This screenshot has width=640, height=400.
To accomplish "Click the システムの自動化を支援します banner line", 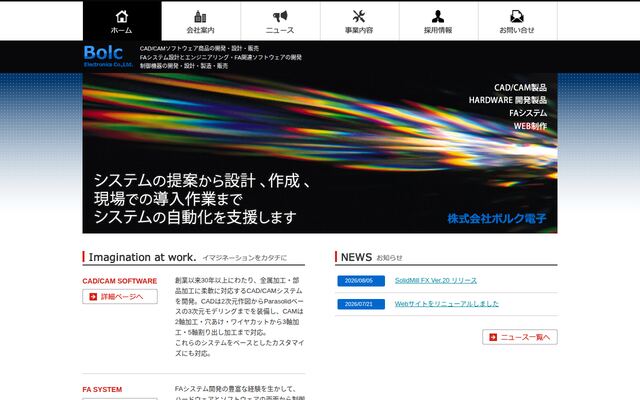I will pos(195,217).
